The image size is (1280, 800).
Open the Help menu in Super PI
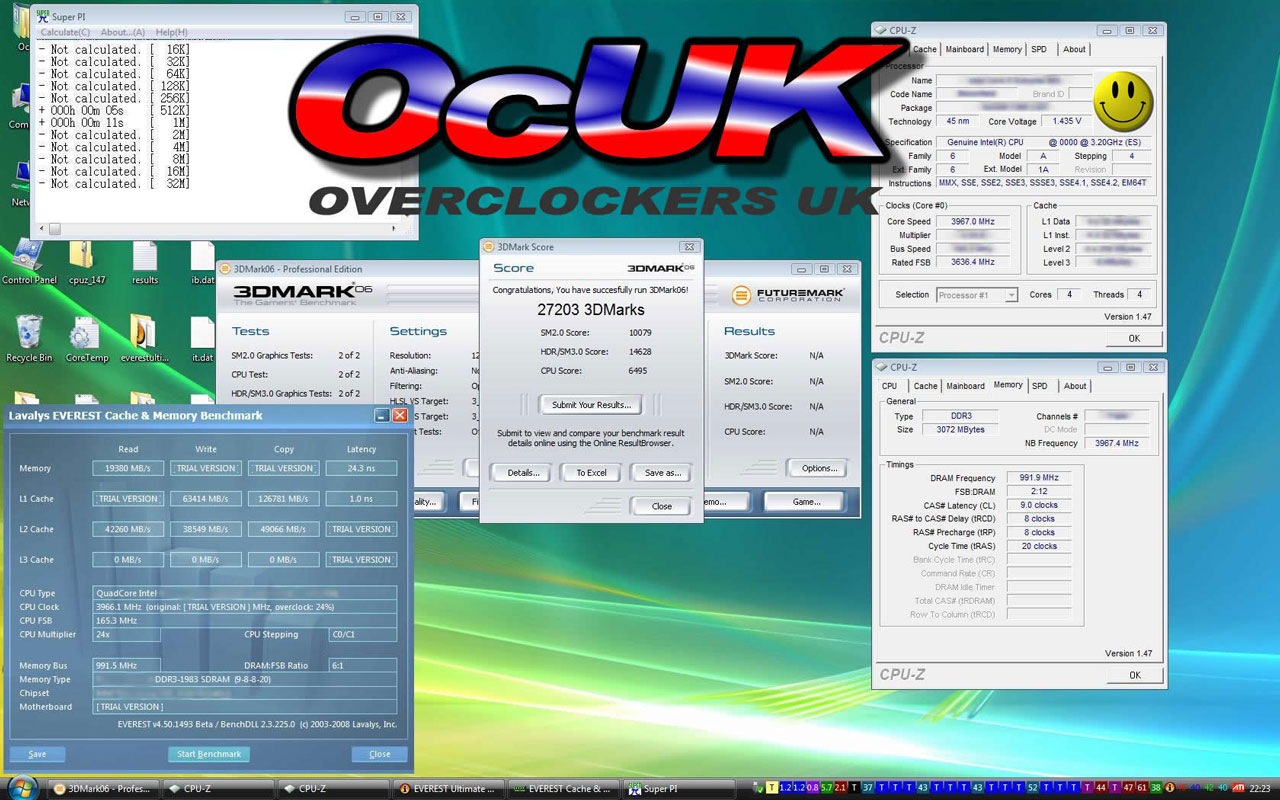pyautogui.click(x=171, y=32)
